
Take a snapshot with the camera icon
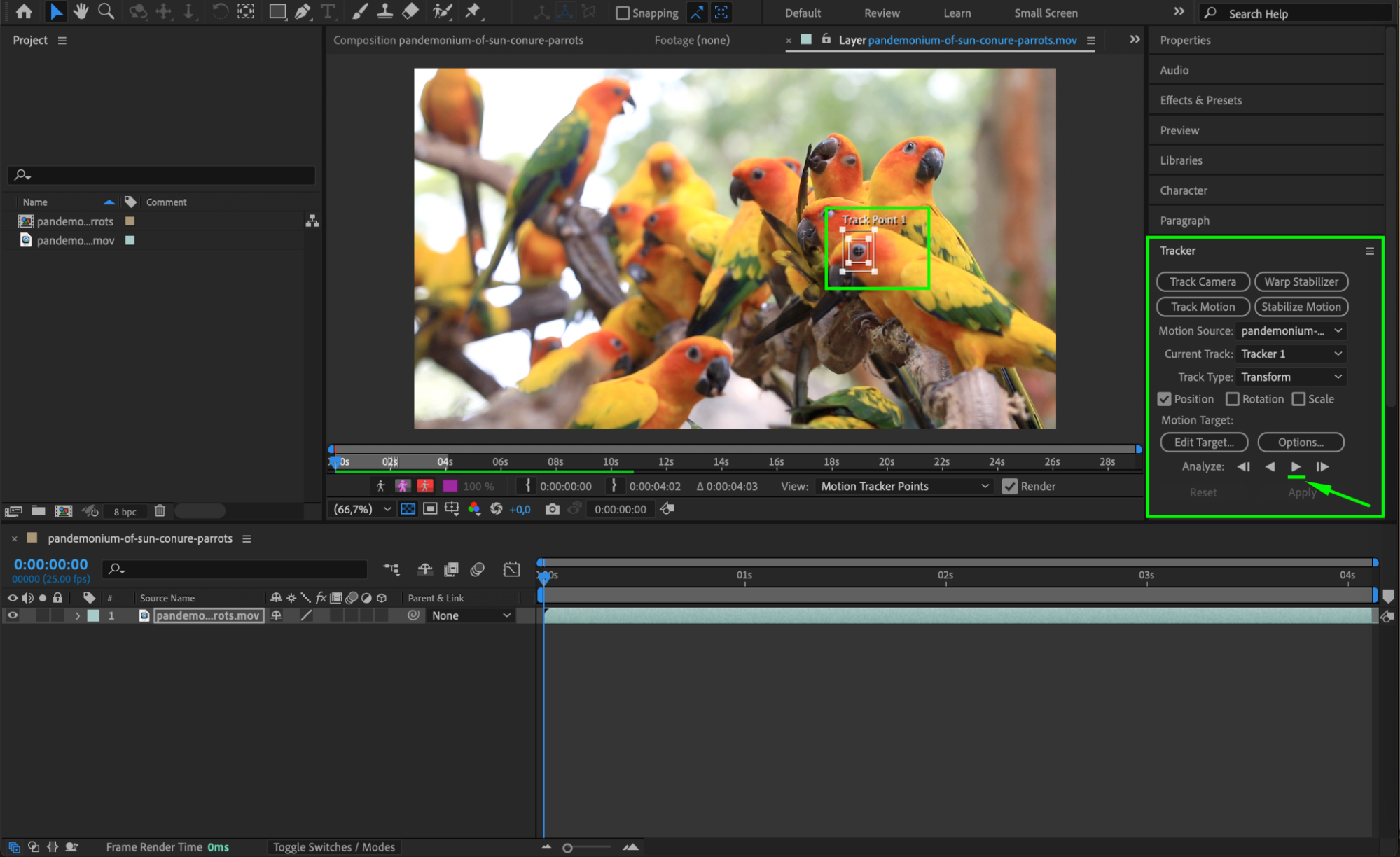coord(552,509)
